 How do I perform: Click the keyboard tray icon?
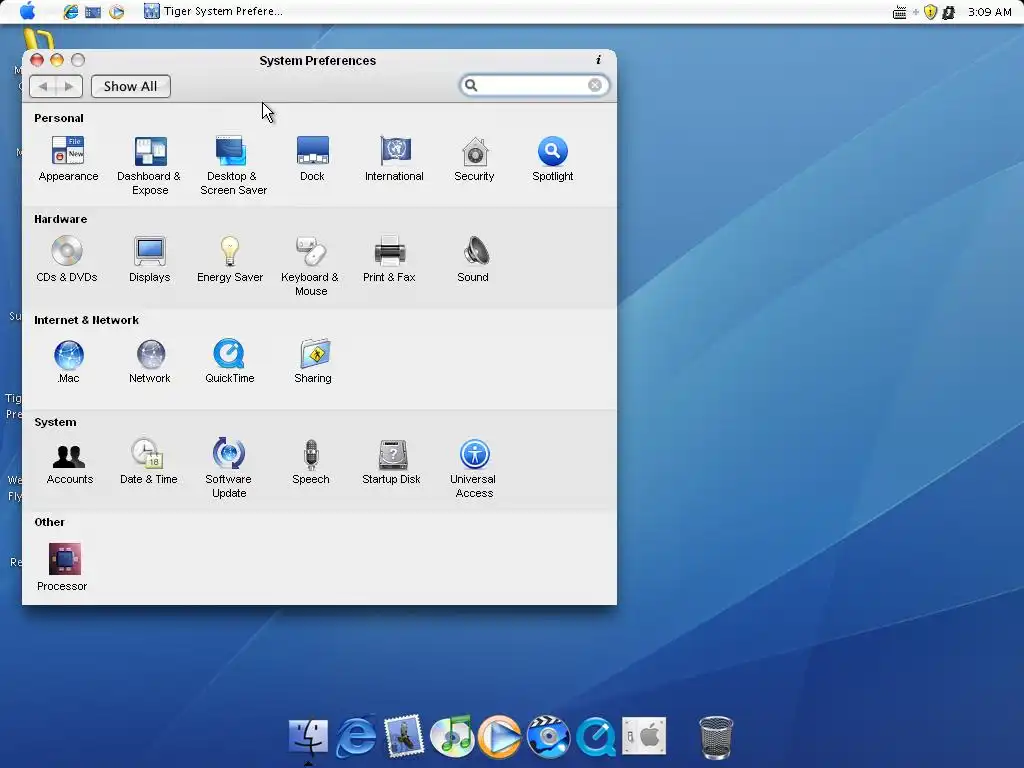tap(899, 12)
